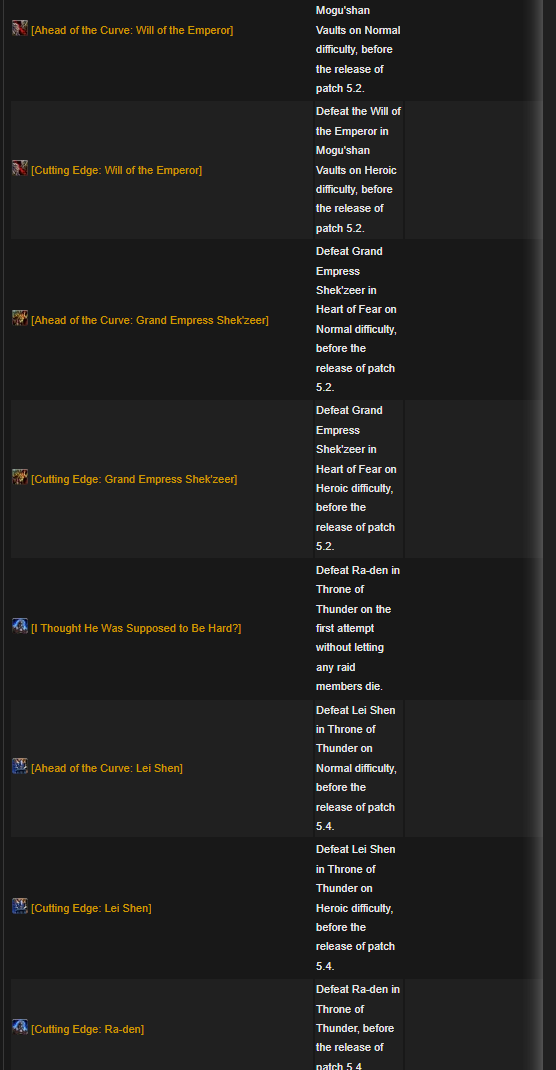Open Cutting Edge: Grand Empress Shek'zeer link
The width and height of the screenshot is (556, 1070).
pyautogui.click(x=134, y=479)
